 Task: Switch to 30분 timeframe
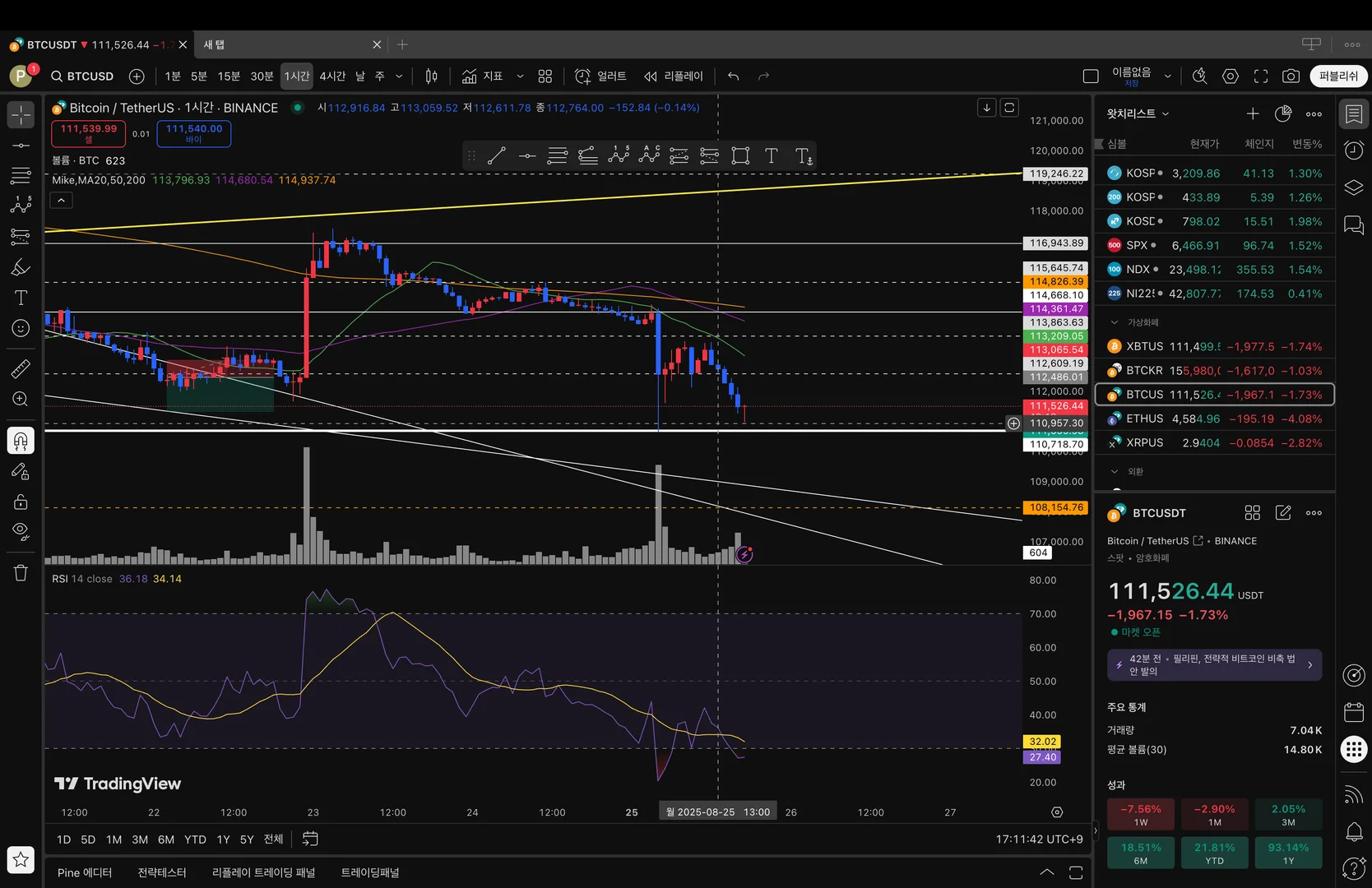[262, 76]
